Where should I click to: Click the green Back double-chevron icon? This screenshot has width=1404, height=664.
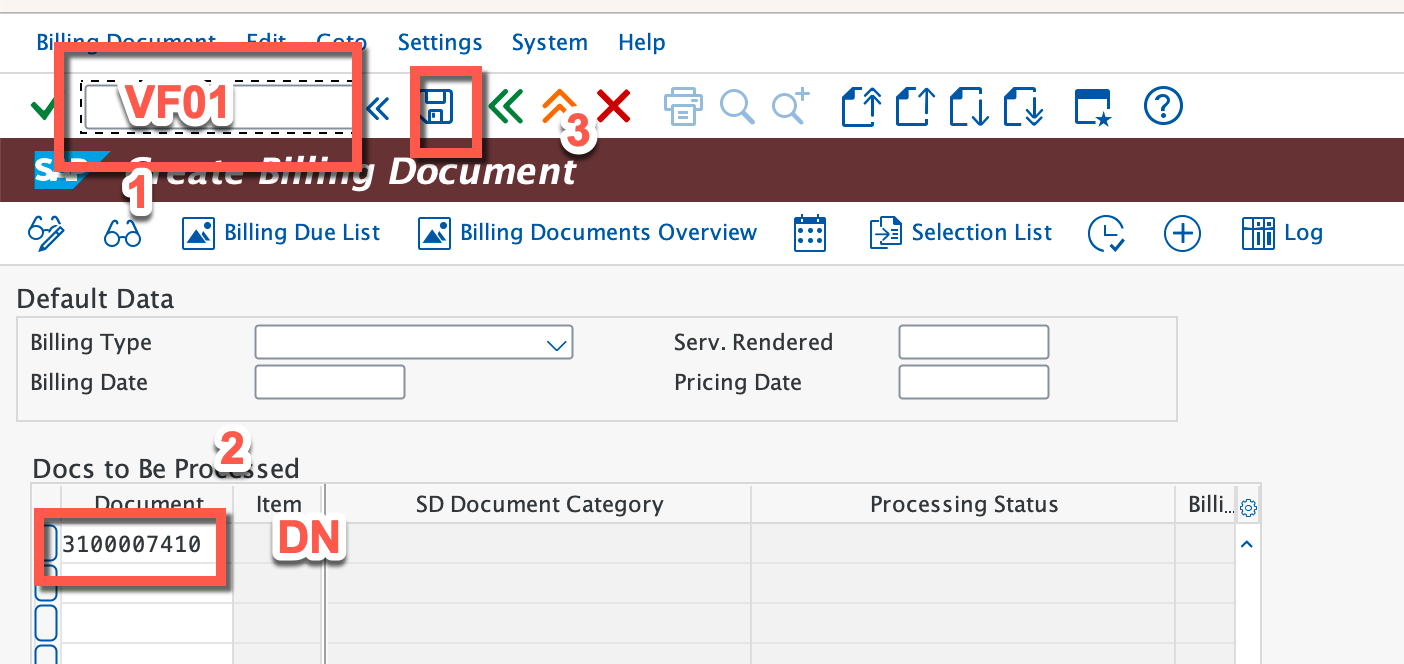coord(506,106)
